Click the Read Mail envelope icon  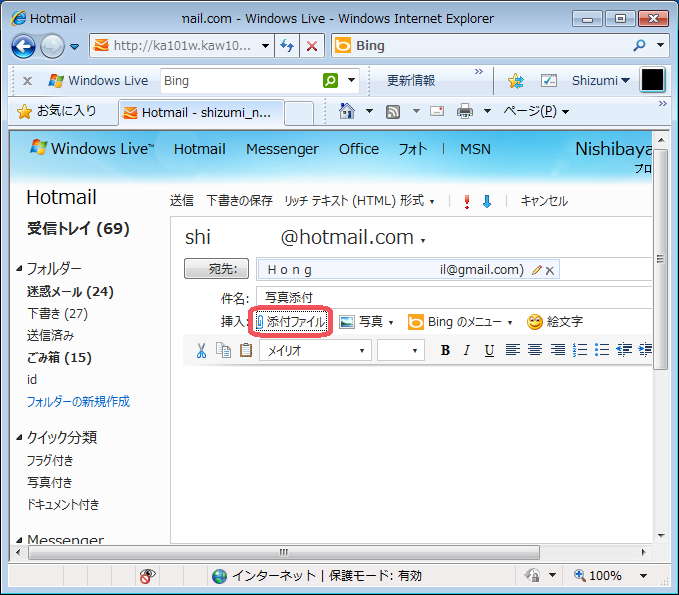tap(437, 112)
